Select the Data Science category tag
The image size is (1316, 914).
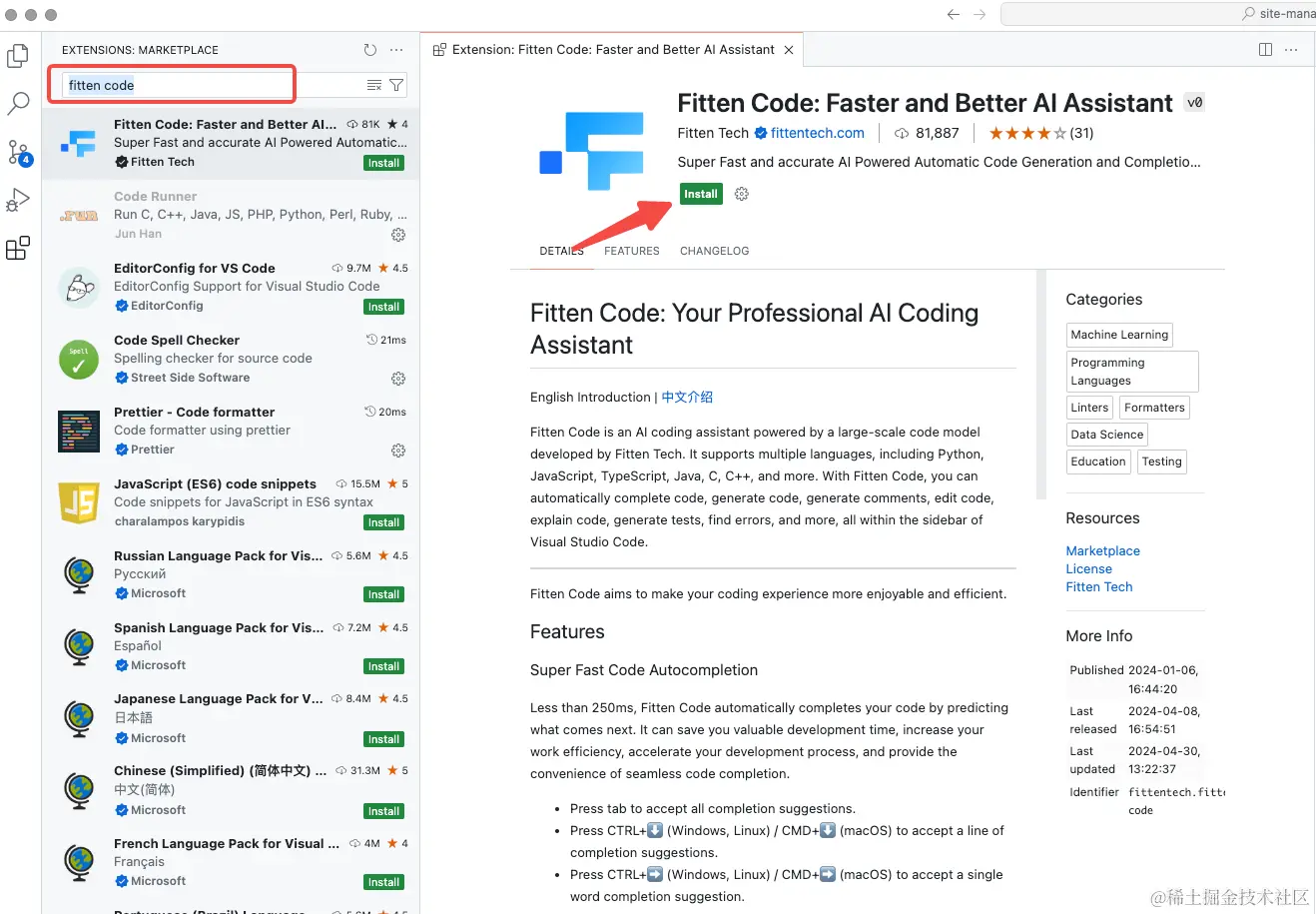1107,435
